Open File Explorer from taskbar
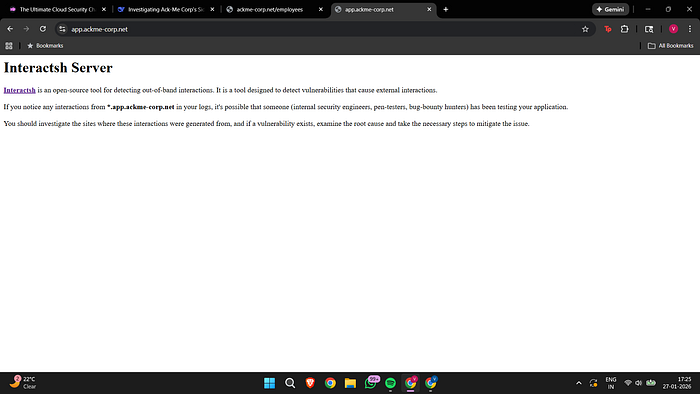Image resolution: width=700 pixels, height=394 pixels. 350,383
